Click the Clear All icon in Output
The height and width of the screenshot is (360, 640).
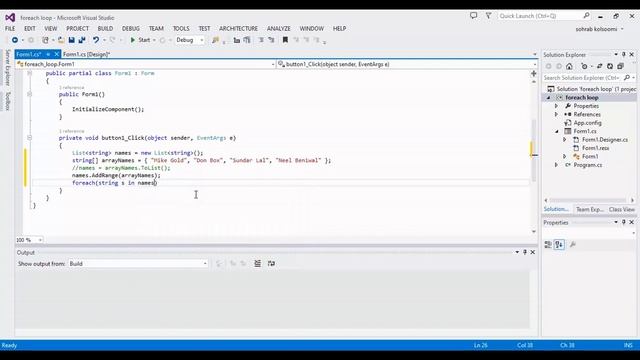(x=258, y=264)
